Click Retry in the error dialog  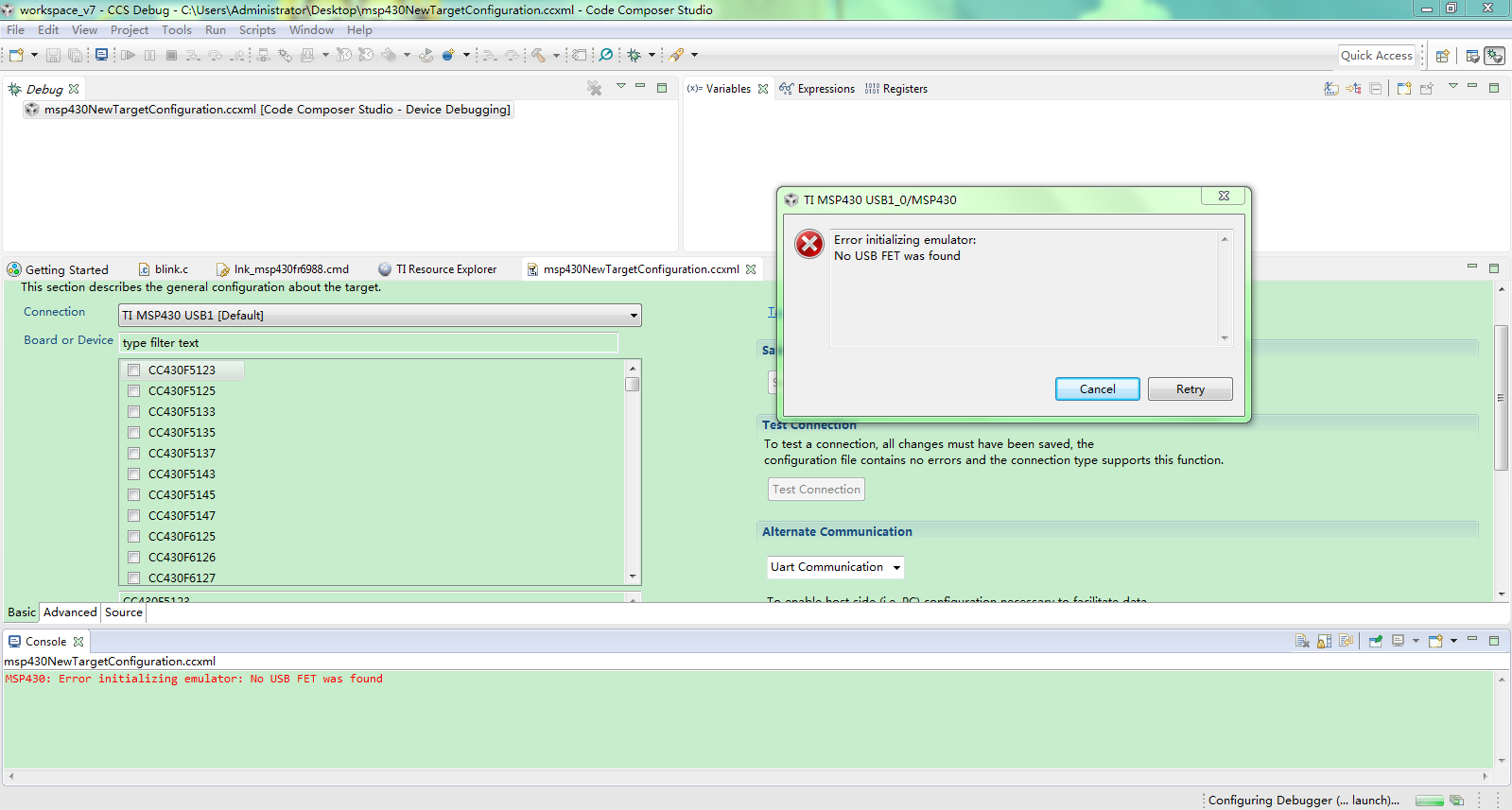pos(1190,389)
